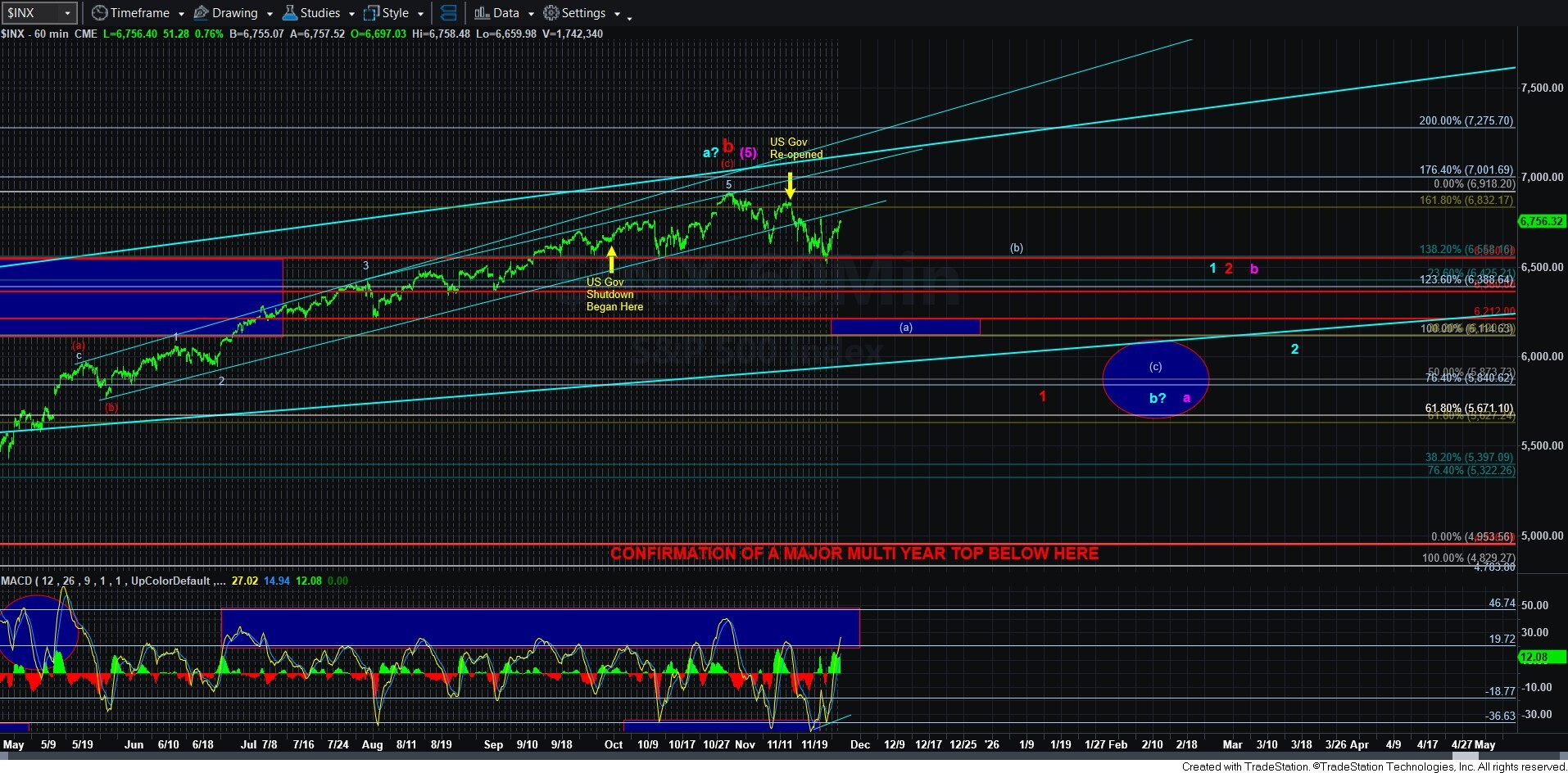Expand the Studies dropdown arrow
Screen dimensions: 1568x773
tap(351, 14)
